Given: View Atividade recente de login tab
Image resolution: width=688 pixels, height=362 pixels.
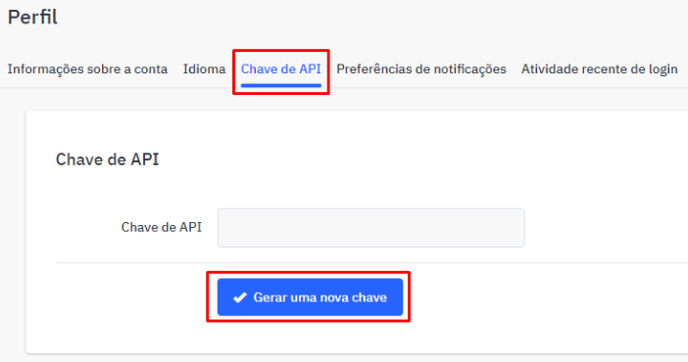Looking at the screenshot, I should [x=599, y=69].
